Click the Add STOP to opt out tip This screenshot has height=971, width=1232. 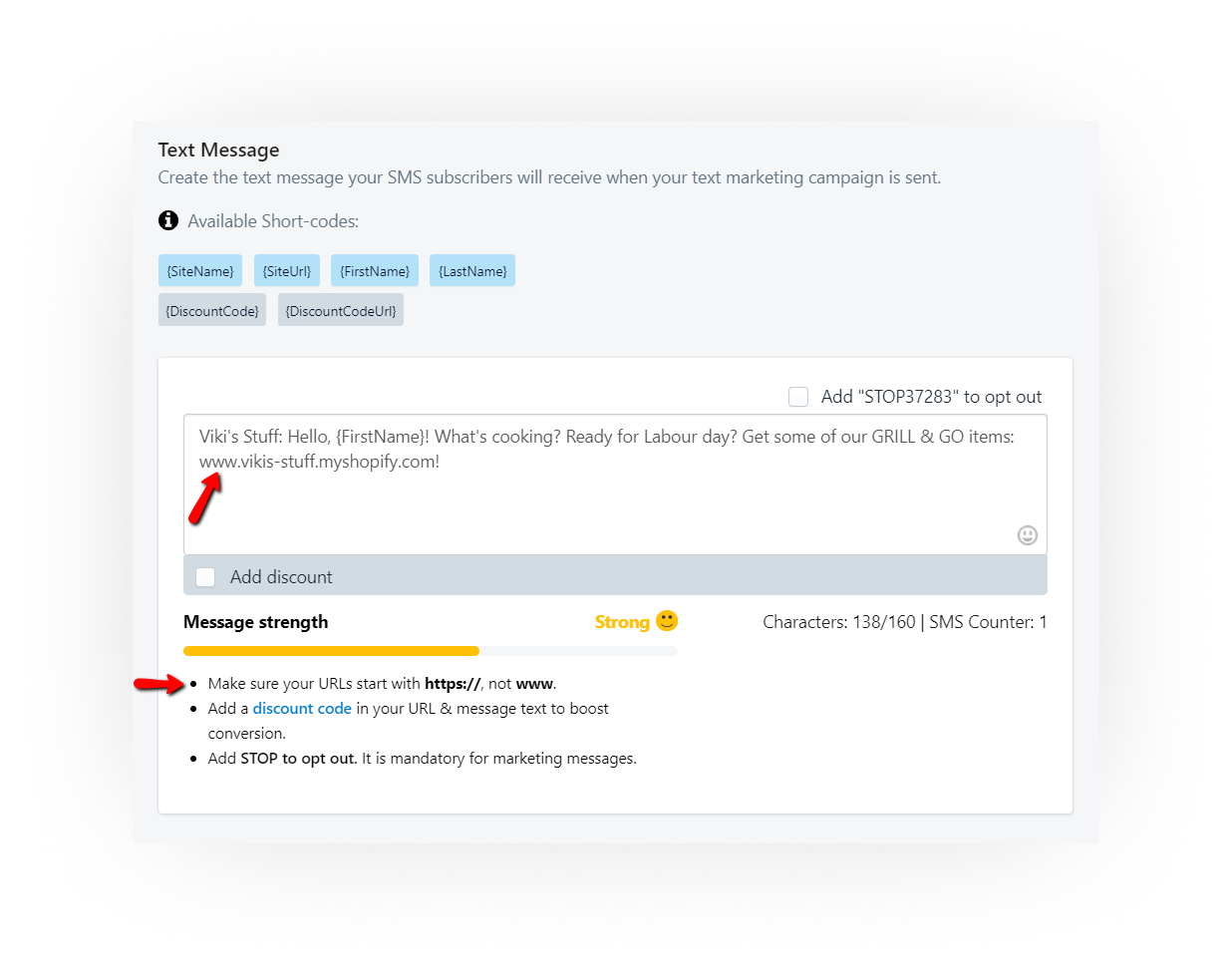point(422,759)
